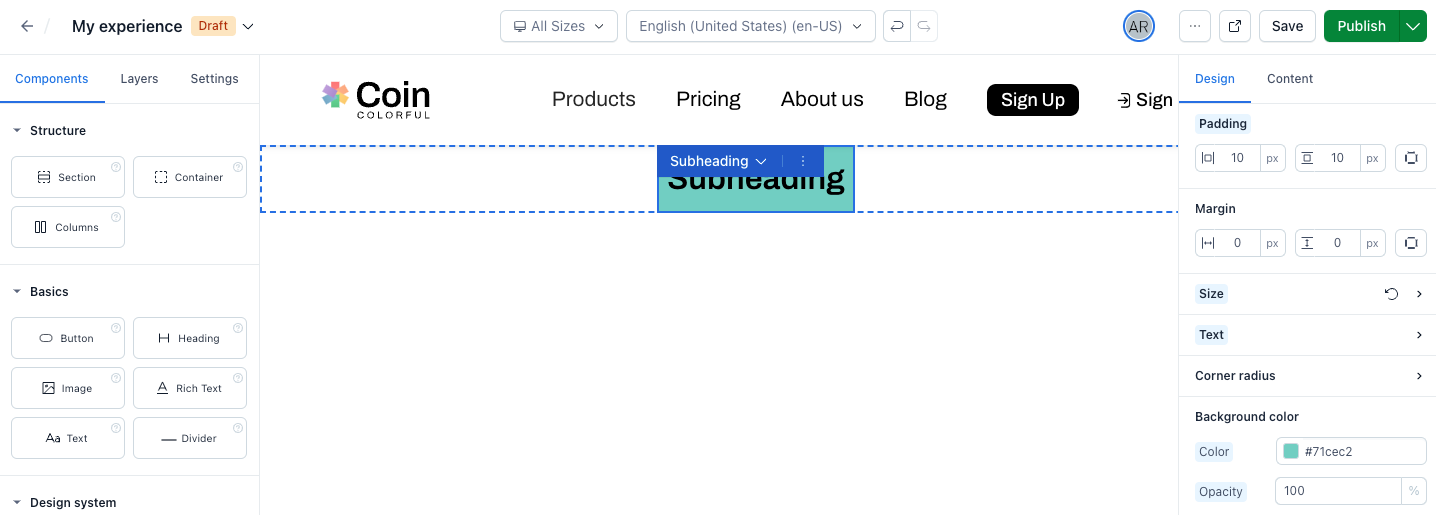Open the All Sizes dropdown
1436x515 pixels.
558,26
